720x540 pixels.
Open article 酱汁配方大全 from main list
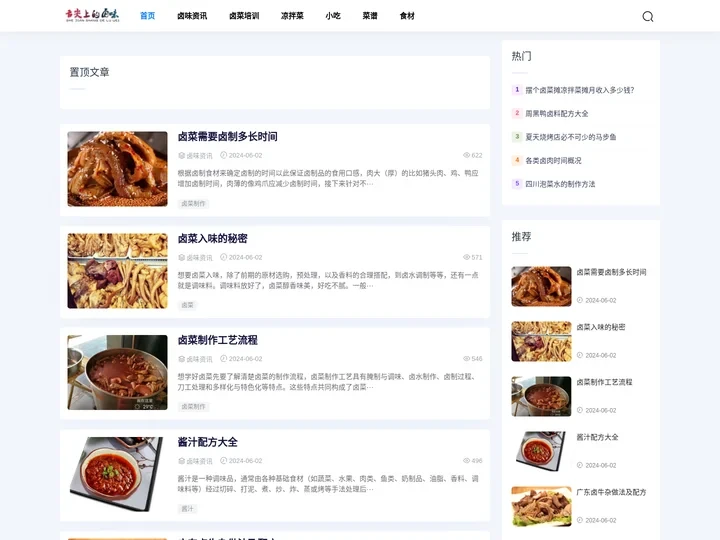(208, 442)
